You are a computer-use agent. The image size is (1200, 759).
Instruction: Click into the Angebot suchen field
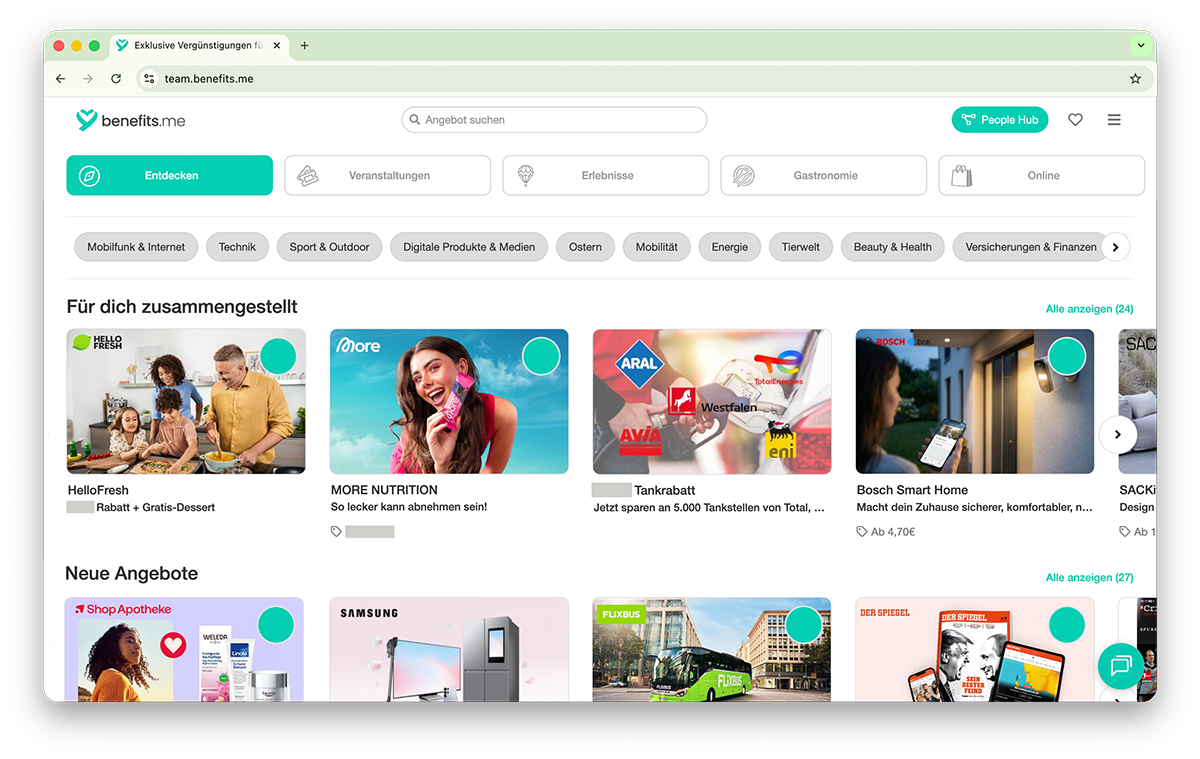554,120
